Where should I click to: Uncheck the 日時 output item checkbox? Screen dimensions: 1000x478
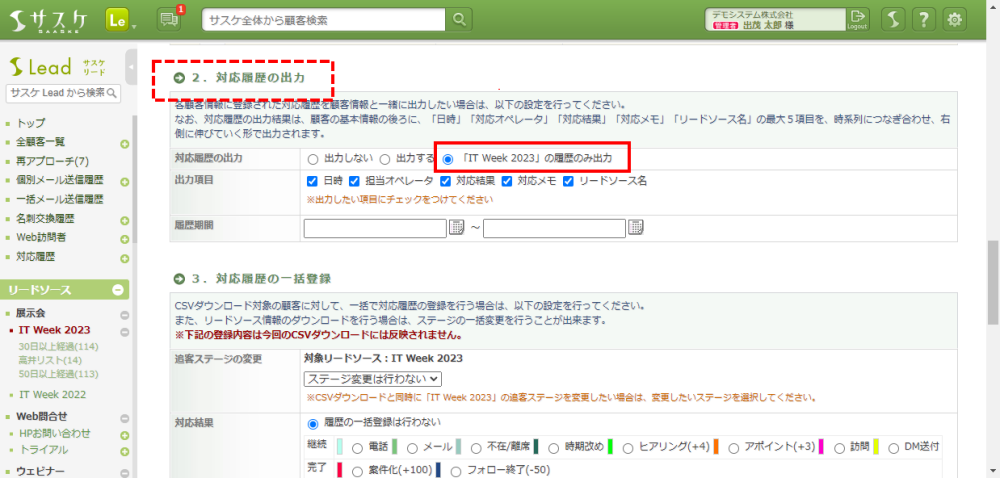click(x=313, y=181)
